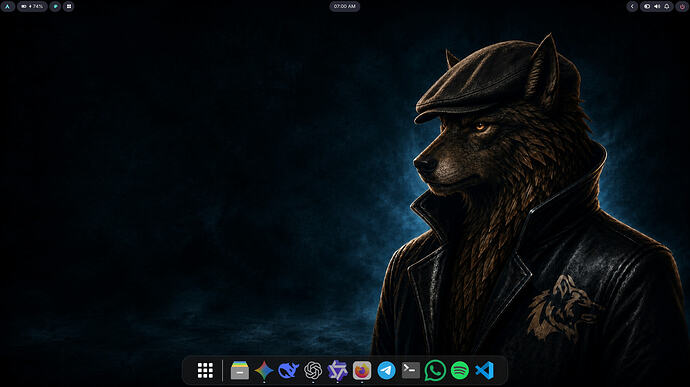Open the notifications bell icon
Screen dimensions: 690x387
pos(667,6)
